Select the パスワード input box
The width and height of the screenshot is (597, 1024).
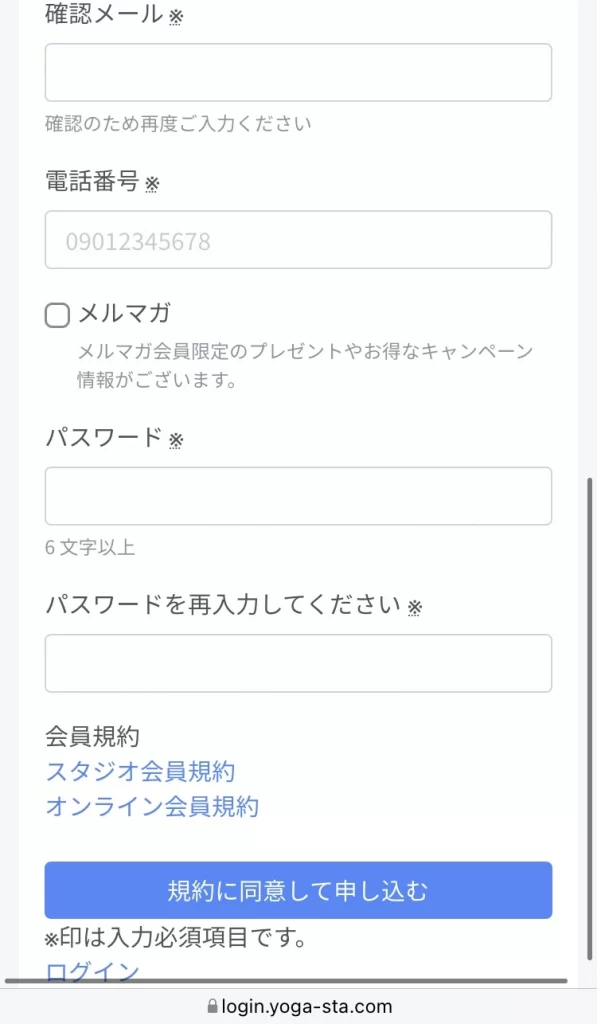(x=298, y=496)
